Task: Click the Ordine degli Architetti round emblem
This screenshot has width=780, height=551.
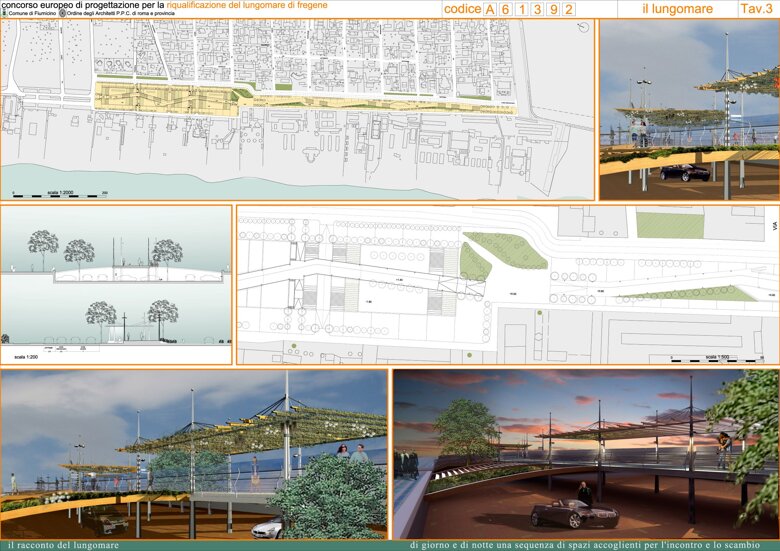Action: point(62,13)
